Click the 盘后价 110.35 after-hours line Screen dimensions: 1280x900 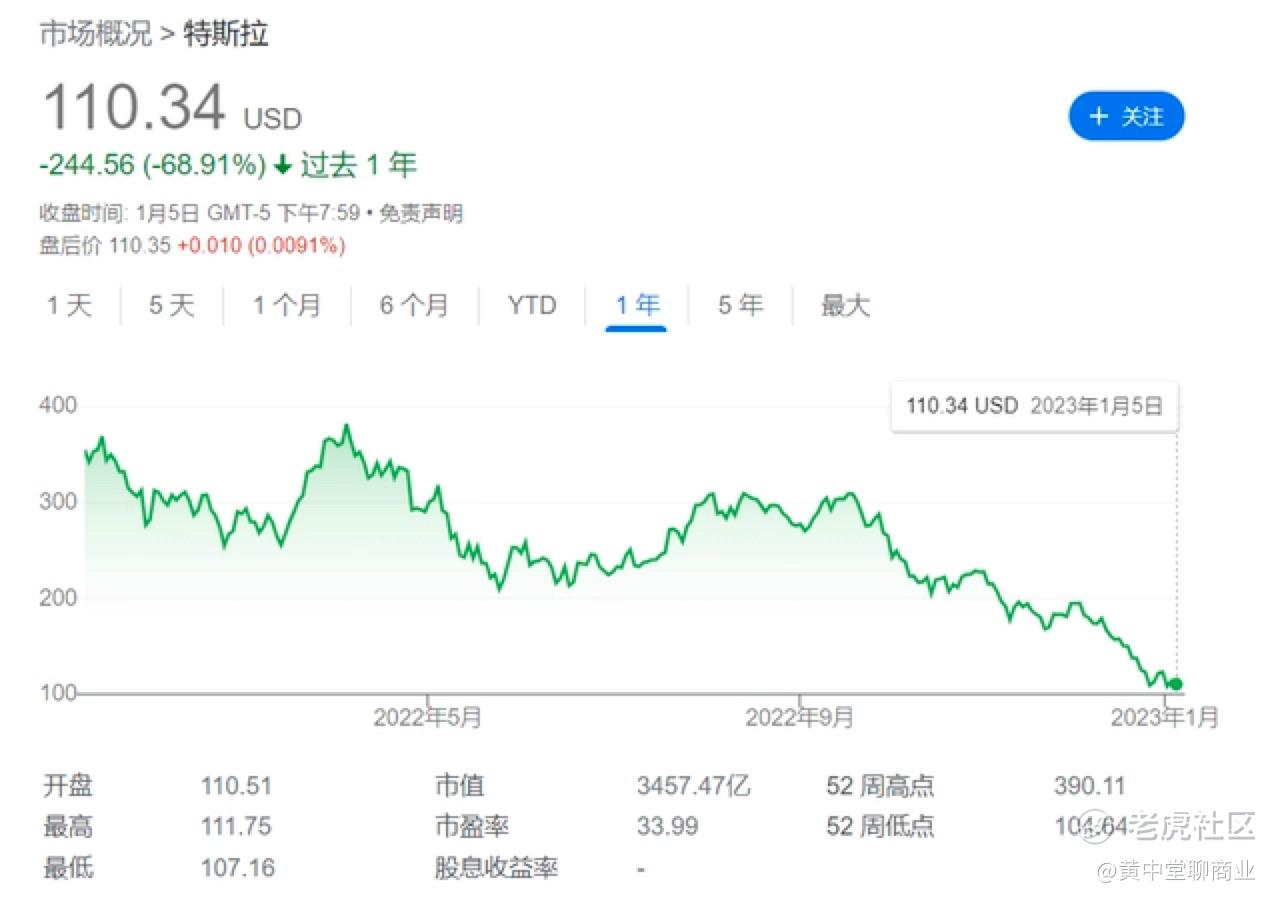[193, 246]
